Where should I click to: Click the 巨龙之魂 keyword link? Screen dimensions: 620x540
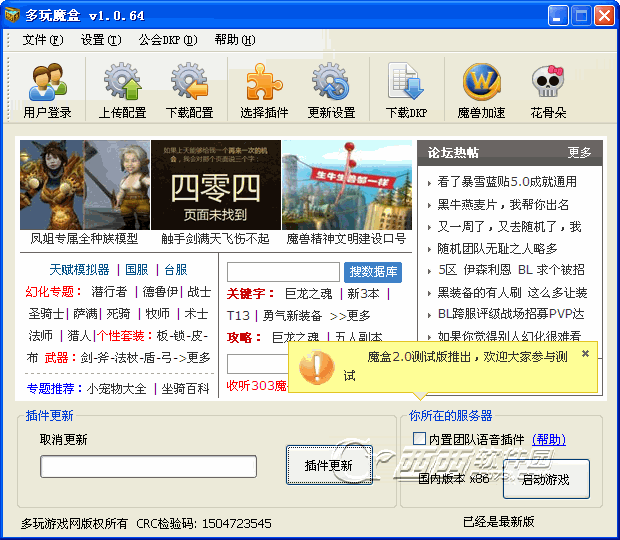pyautogui.click(x=308, y=294)
